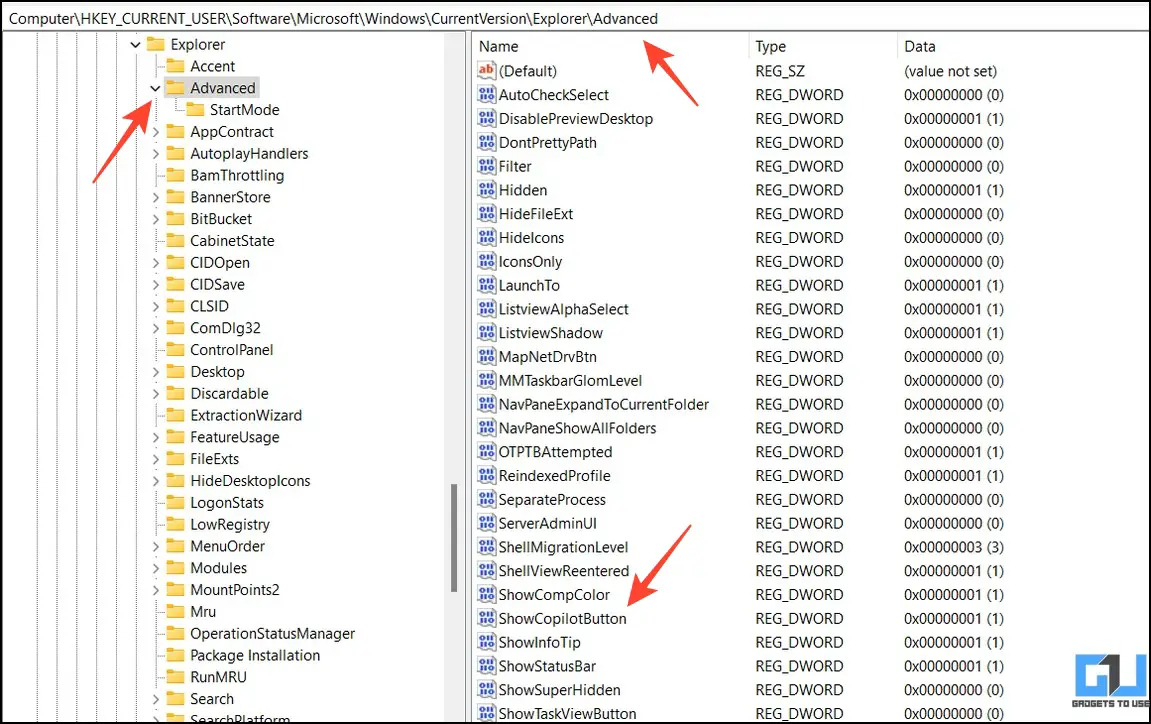Click the ShowSuperHidden DWORD icon
Image resolution: width=1151 pixels, height=724 pixels.
tap(486, 689)
